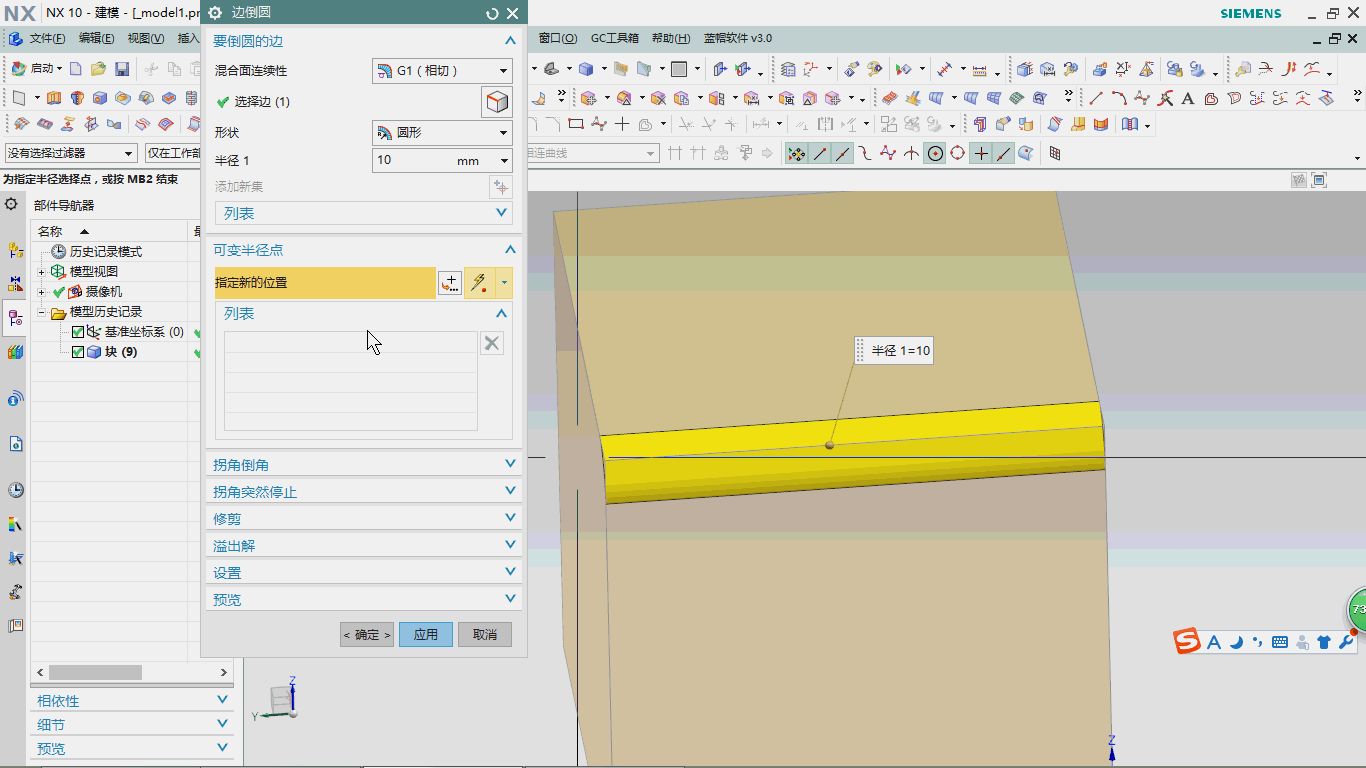The image size is (1366, 768).
Task: Toggle the point on curve snap icon
Action: 1003,153
